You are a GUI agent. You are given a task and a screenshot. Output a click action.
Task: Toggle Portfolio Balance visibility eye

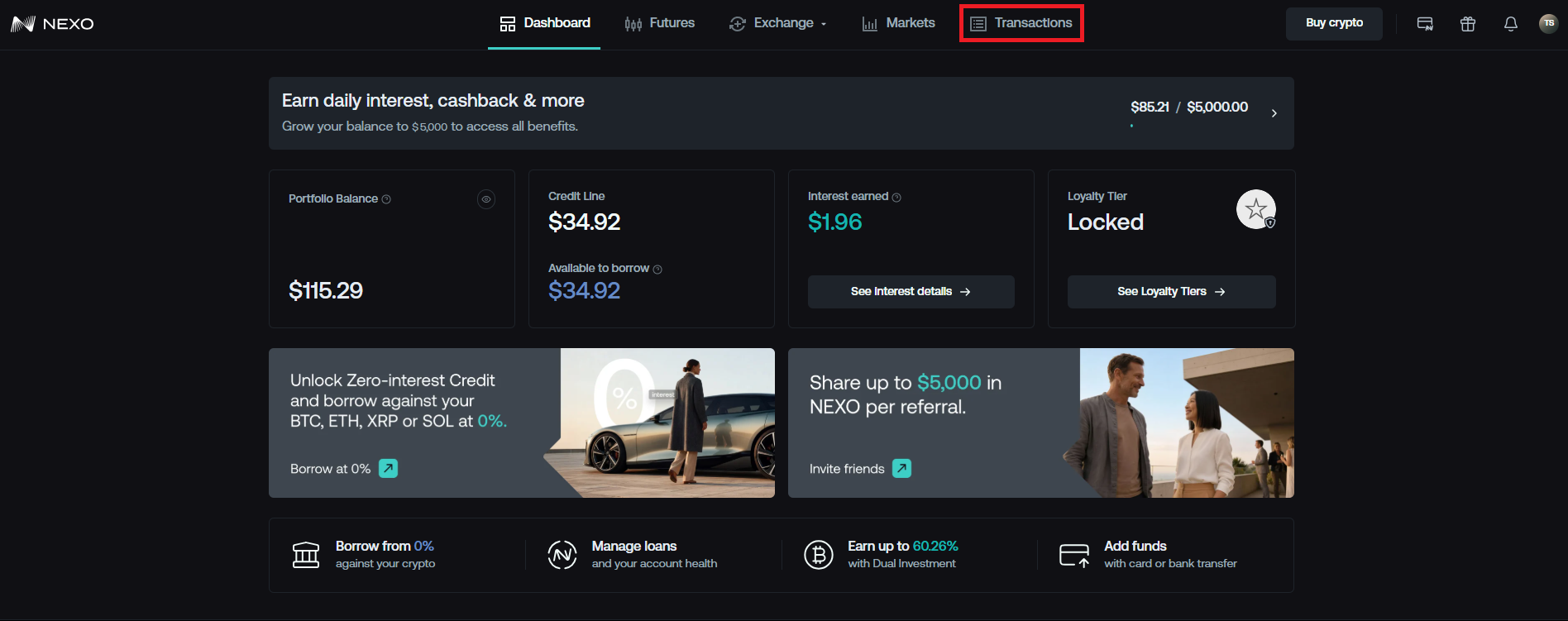pos(486,199)
